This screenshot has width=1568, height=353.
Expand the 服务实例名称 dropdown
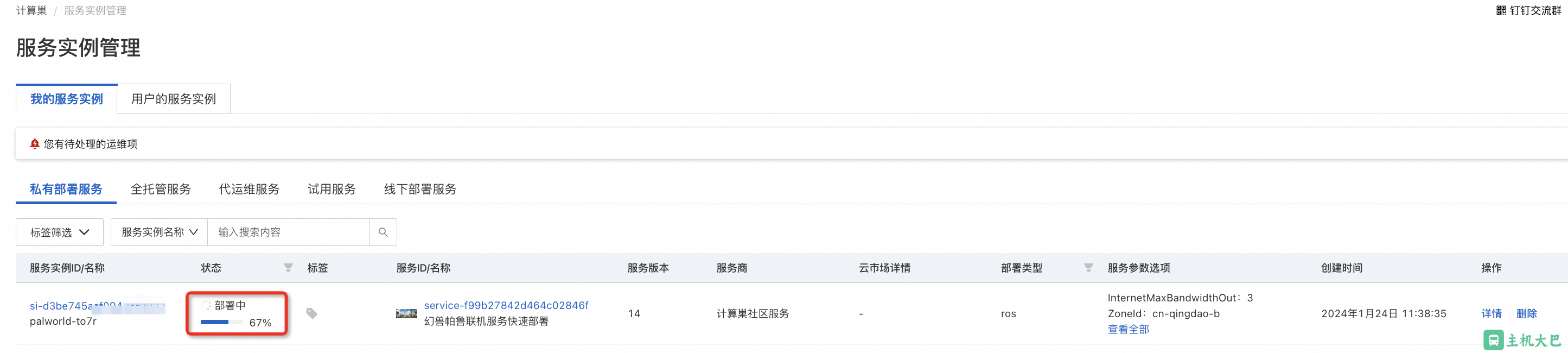coord(160,232)
